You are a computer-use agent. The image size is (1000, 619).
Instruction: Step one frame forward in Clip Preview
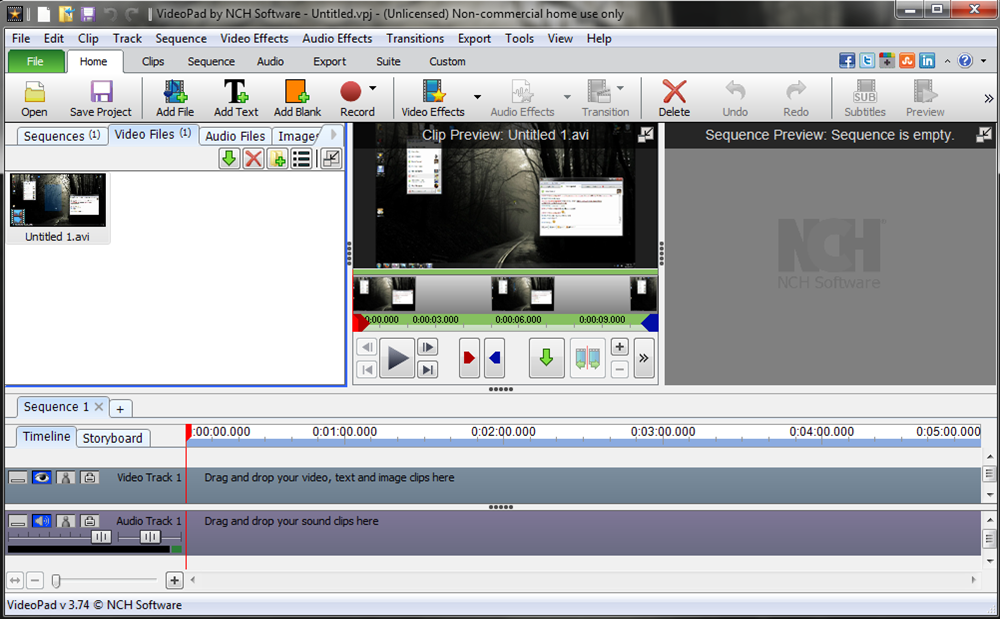pyautogui.click(x=427, y=347)
